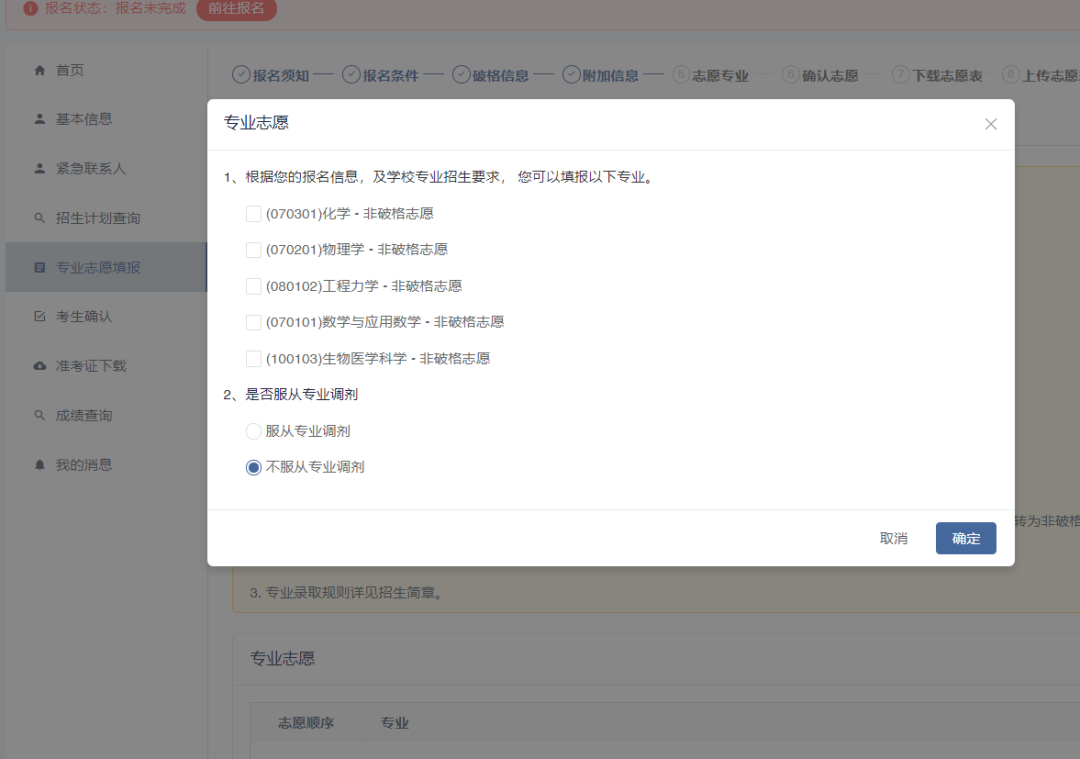The image size is (1080, 759).
Task: Click the 报名条件 step checkmark icon
Action: [351, 74]
